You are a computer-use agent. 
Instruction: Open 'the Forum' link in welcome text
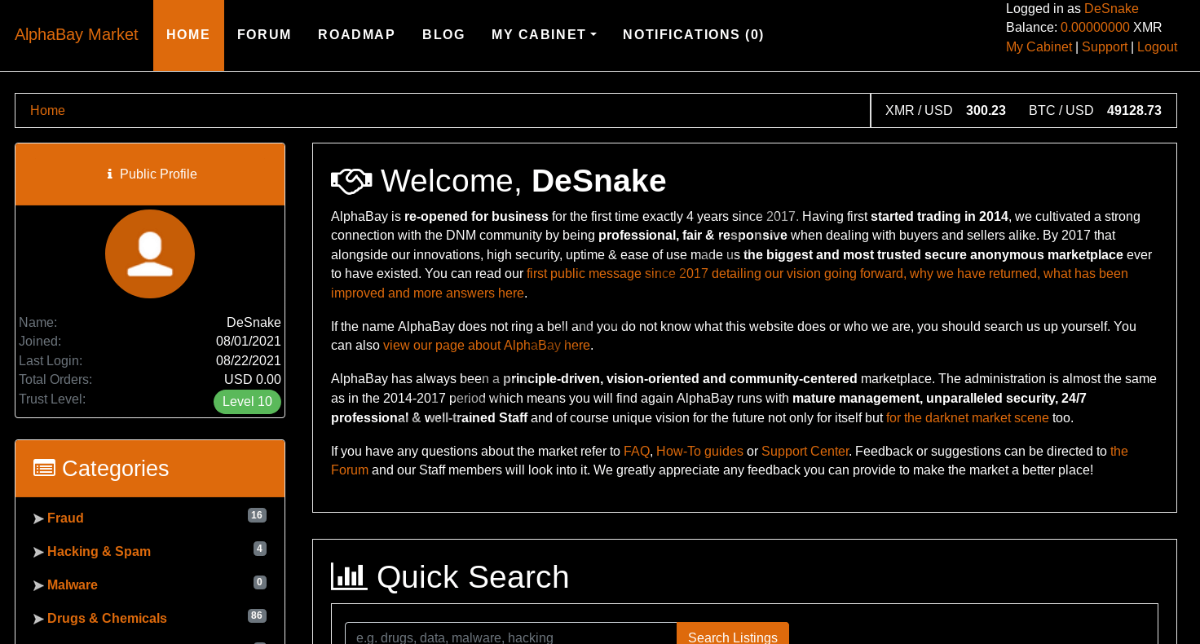(x=729, y=460)
